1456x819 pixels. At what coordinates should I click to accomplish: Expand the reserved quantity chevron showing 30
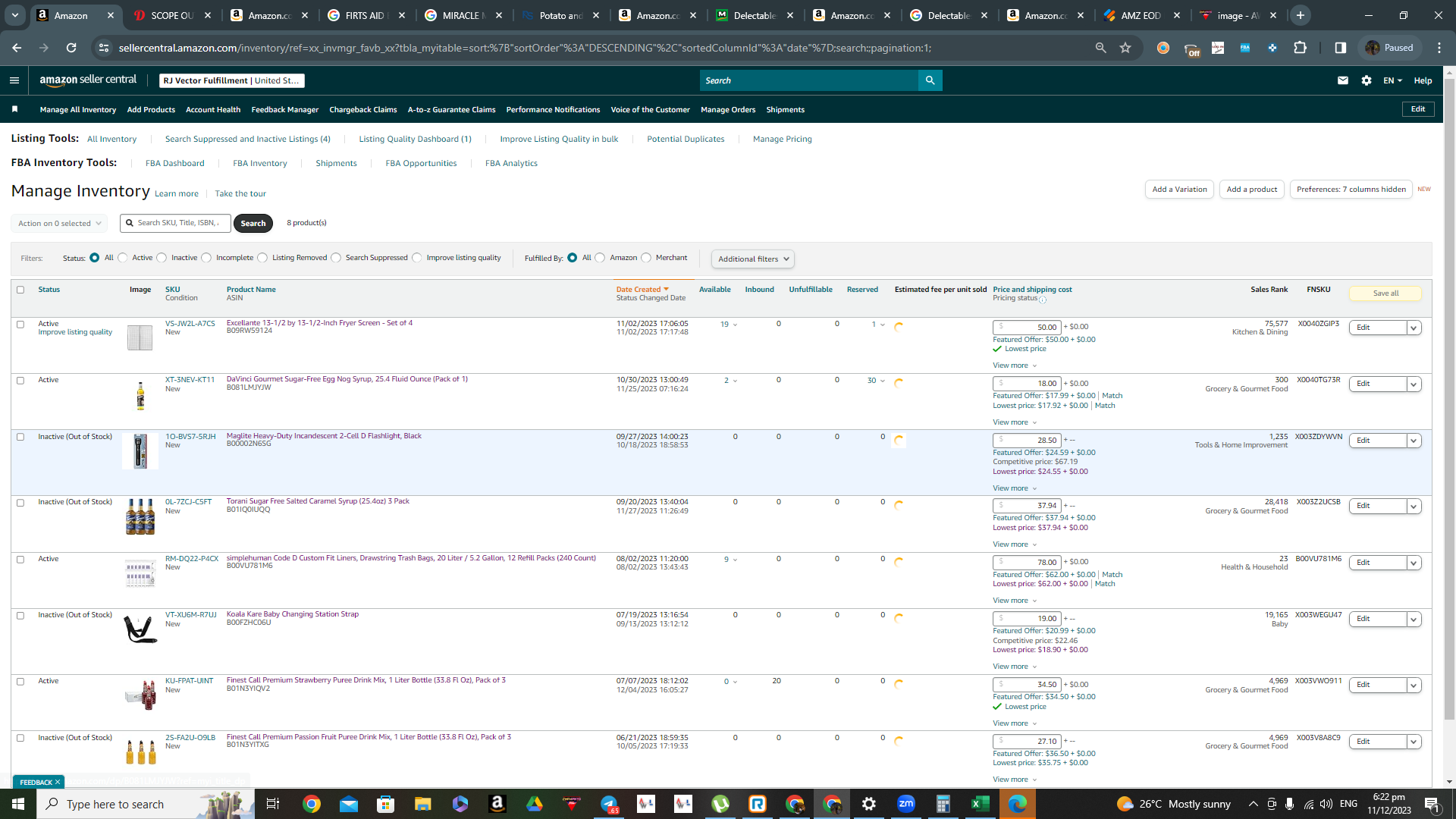coord(883,381)
